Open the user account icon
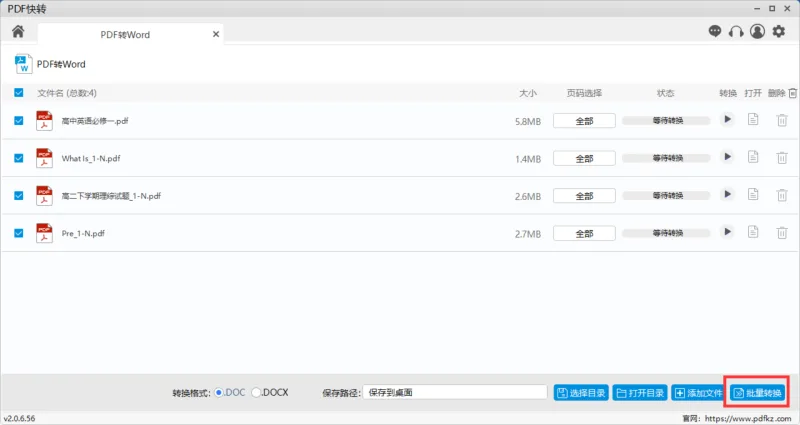800x425 pixels. pos(758,32)
